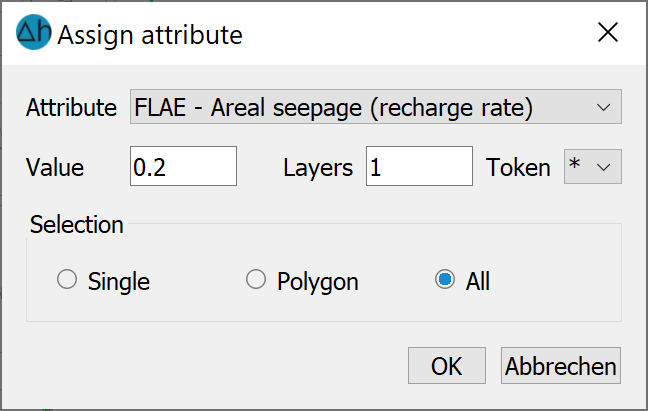Click the Single option label text

(x=119, y=282)
